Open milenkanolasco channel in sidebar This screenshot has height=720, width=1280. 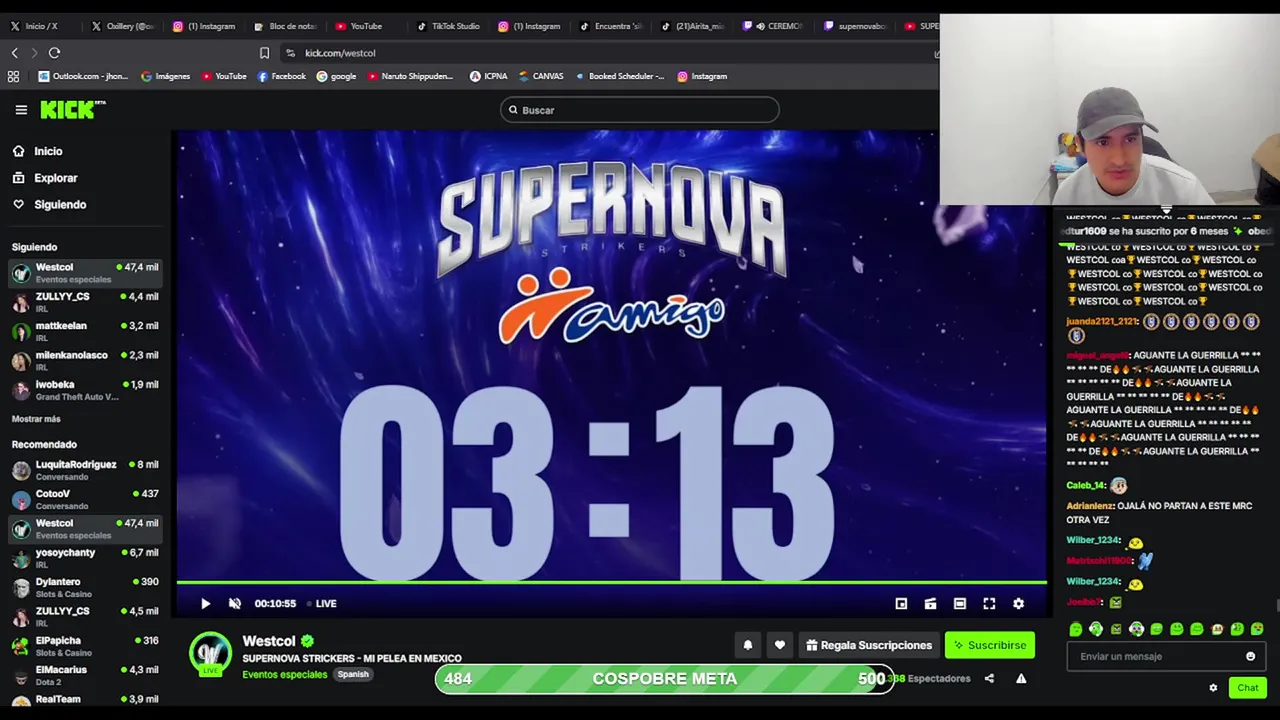85,360
